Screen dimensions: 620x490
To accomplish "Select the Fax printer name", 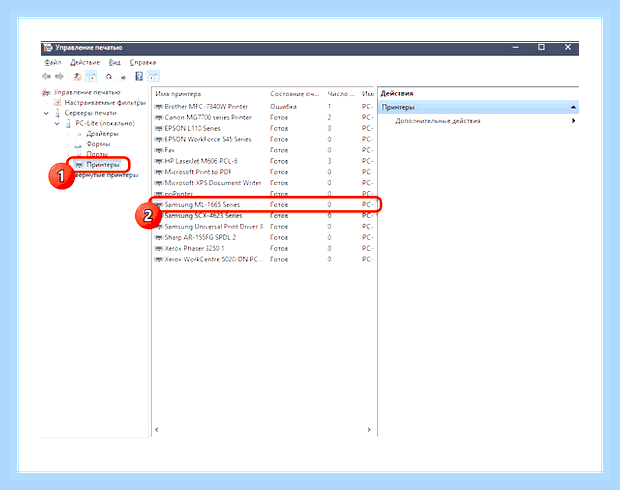I will (169, 150).
